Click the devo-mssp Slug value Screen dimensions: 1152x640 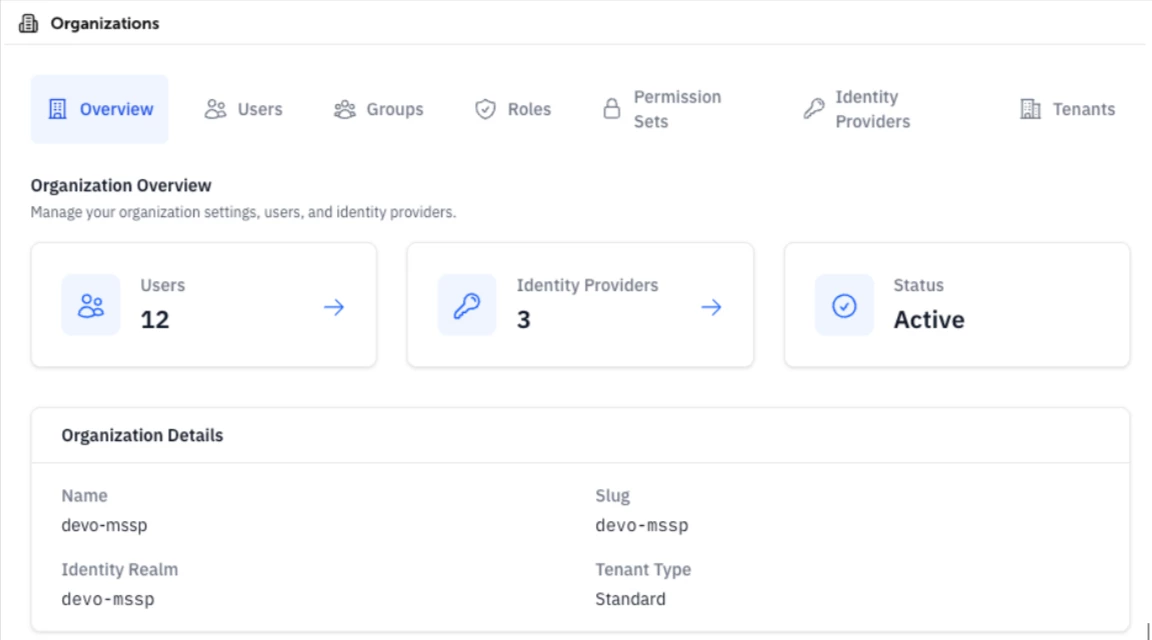tap(641, 525)
